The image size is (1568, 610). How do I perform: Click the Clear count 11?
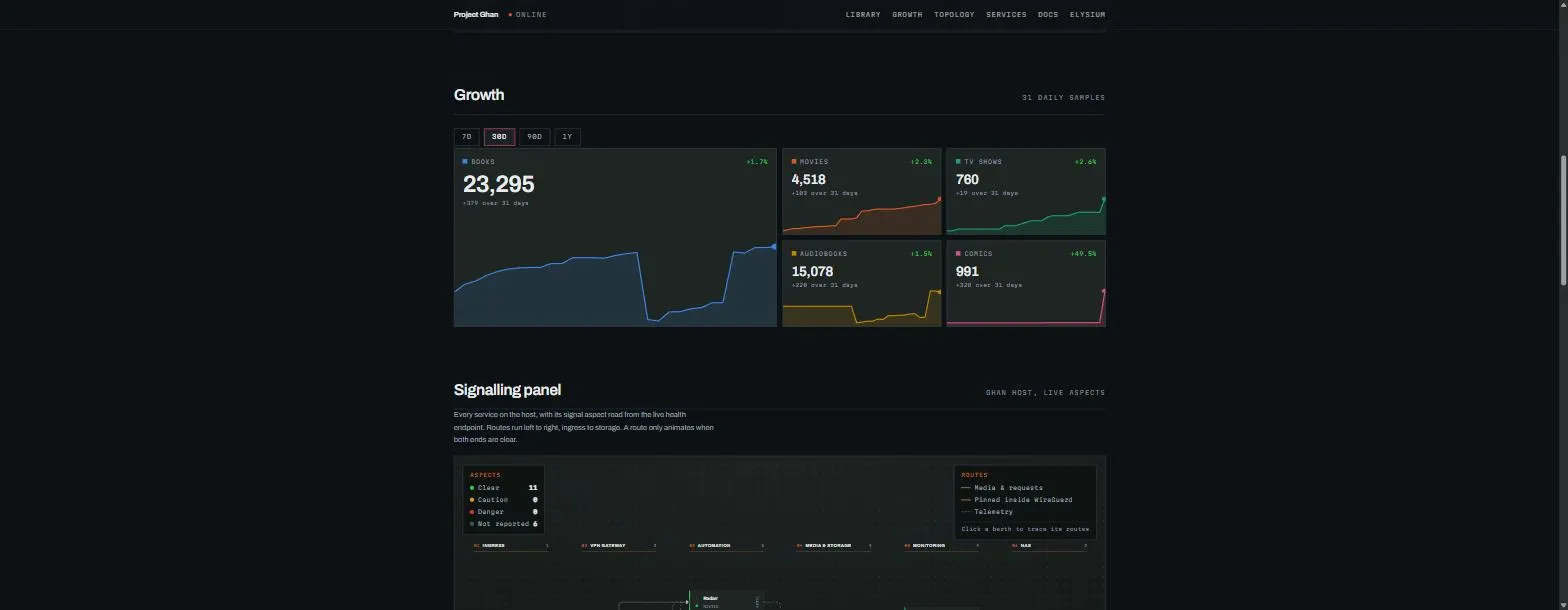pyautogui.click(x=533, y=488)
